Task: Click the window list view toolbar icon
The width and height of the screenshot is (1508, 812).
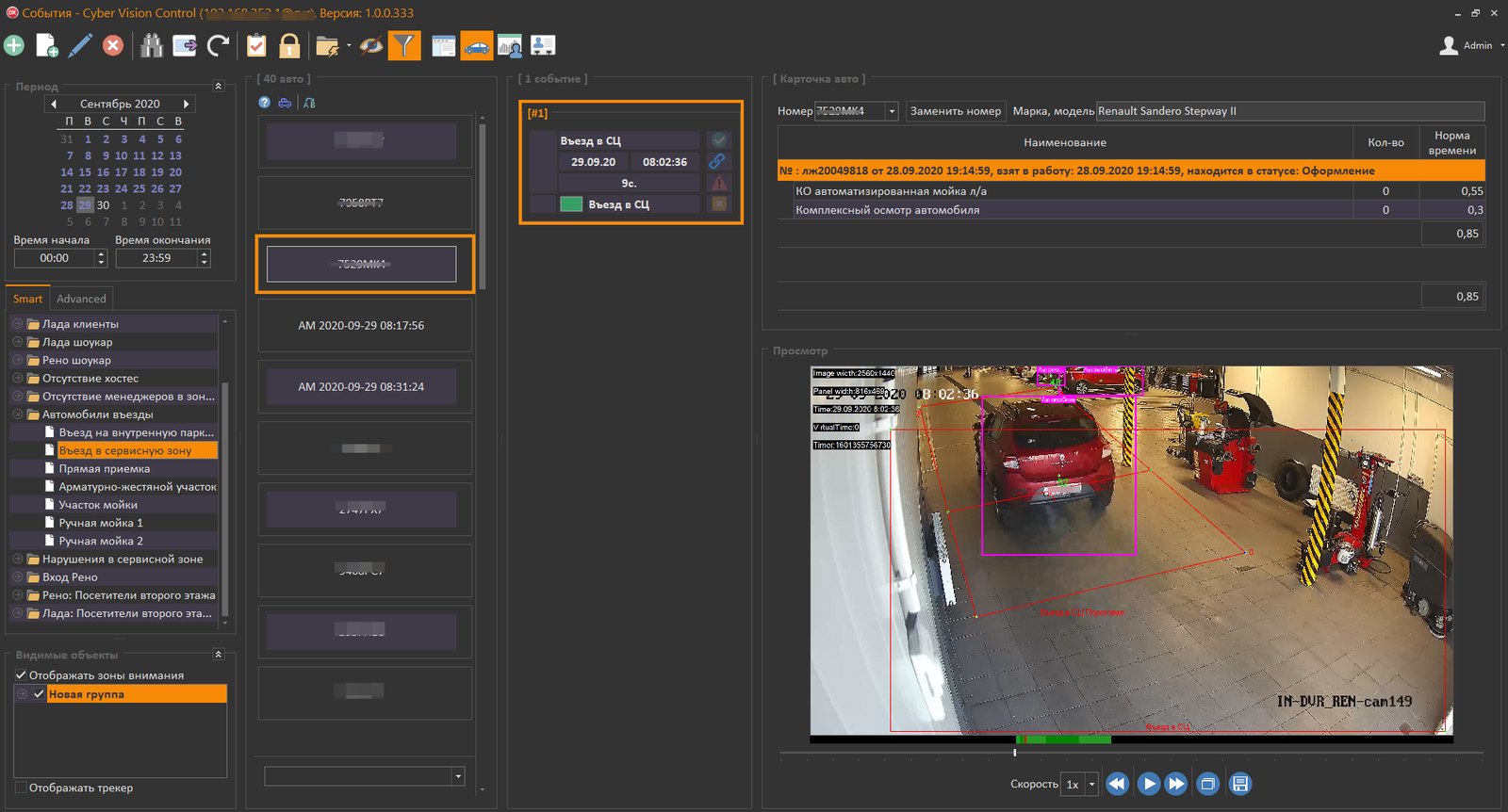Action: pyautogui.click(x=444, y=45)
